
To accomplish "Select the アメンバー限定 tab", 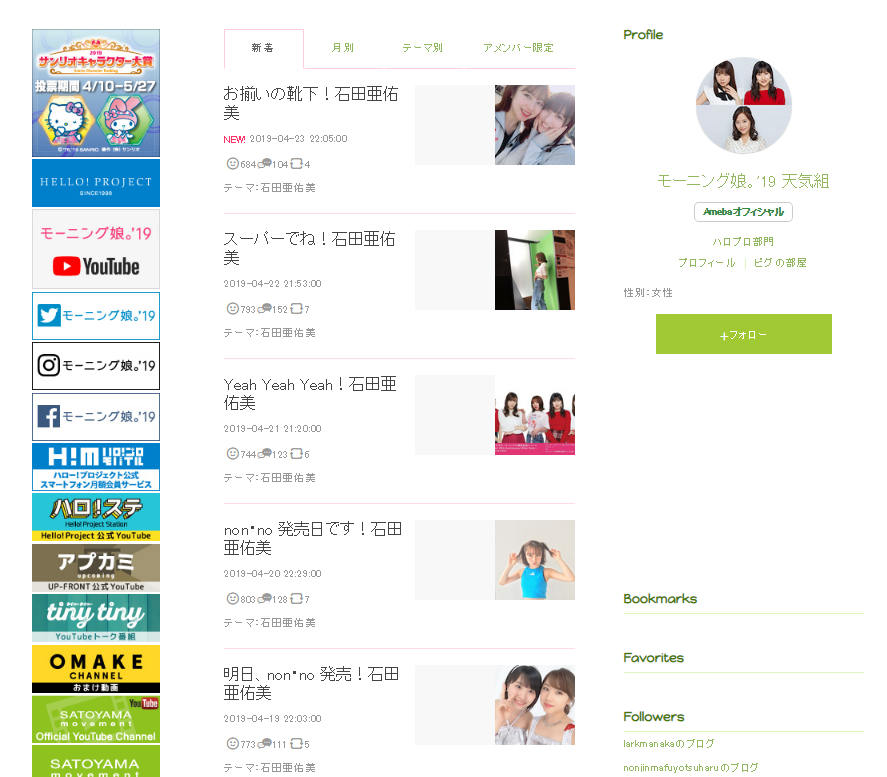I will 519,48.
